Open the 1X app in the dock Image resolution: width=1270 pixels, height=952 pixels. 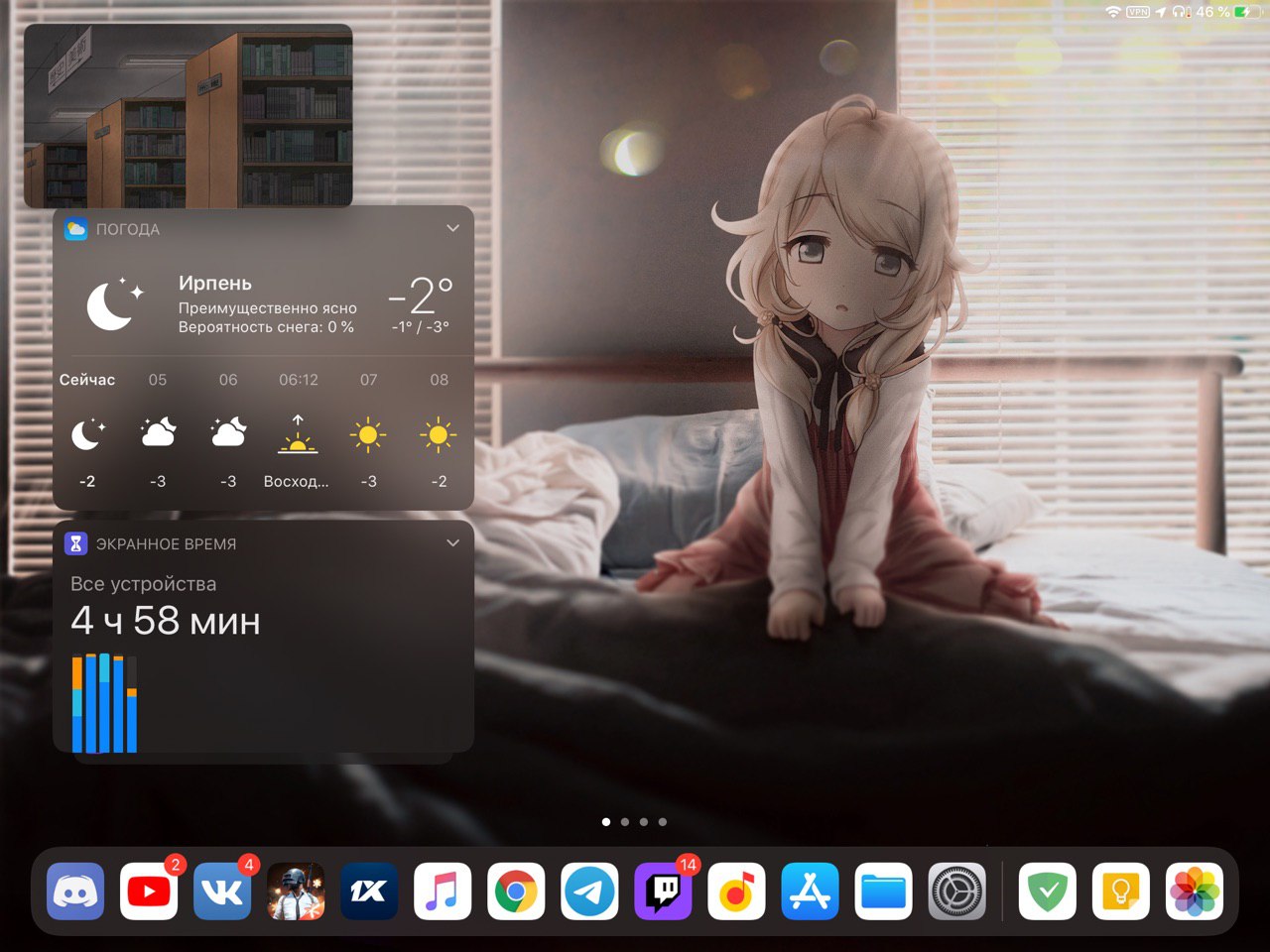369,892
